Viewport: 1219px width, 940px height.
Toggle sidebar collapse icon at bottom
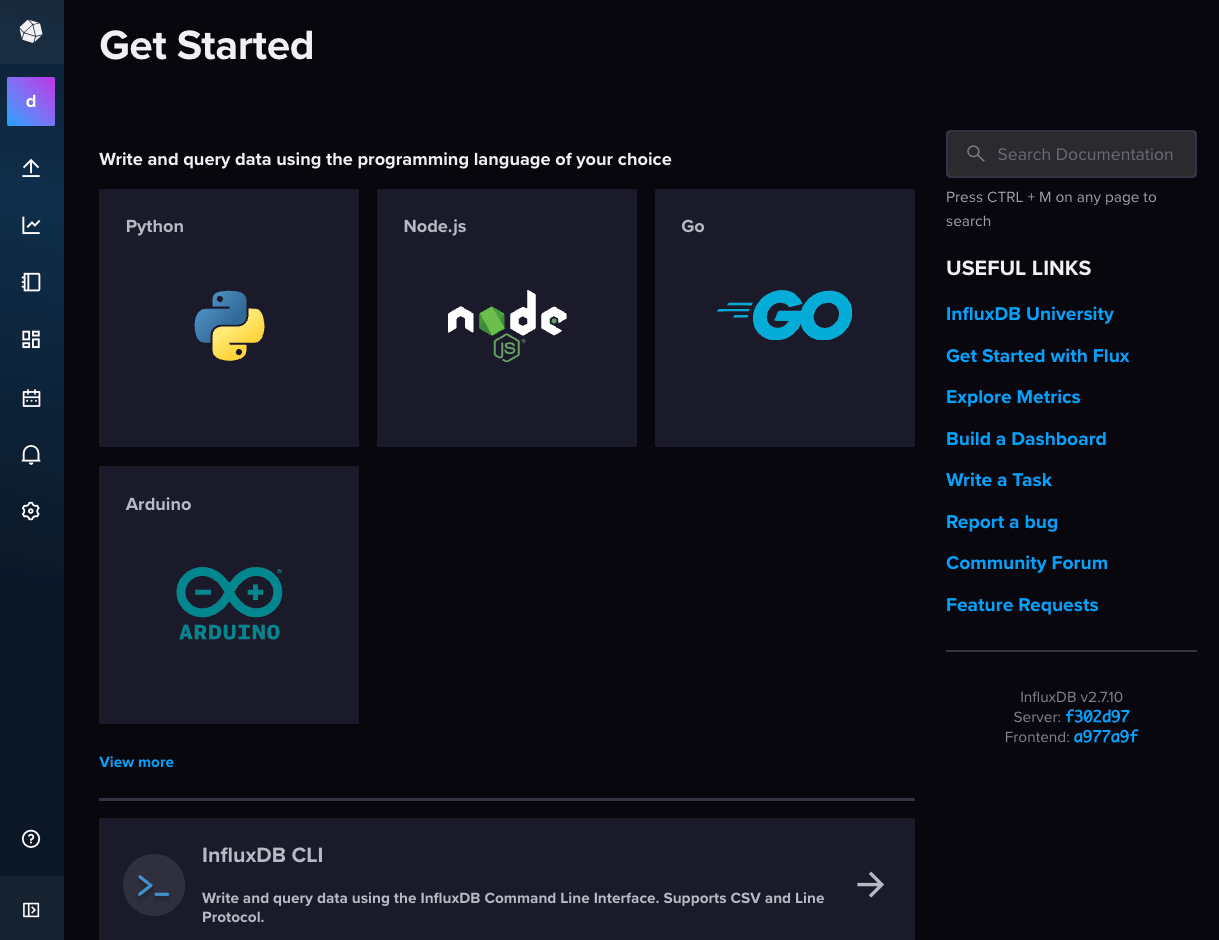coord(31,910)
